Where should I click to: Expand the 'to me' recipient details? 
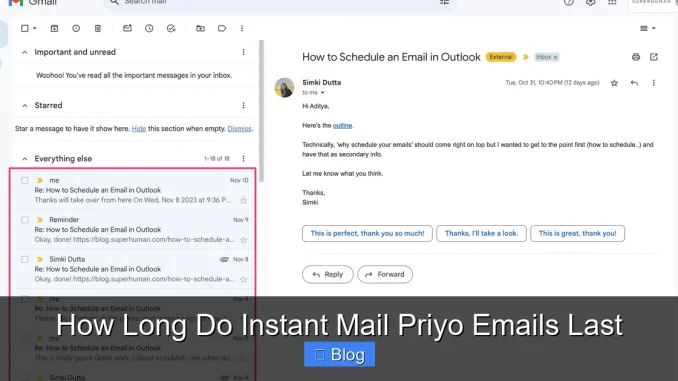pos(322,93)
